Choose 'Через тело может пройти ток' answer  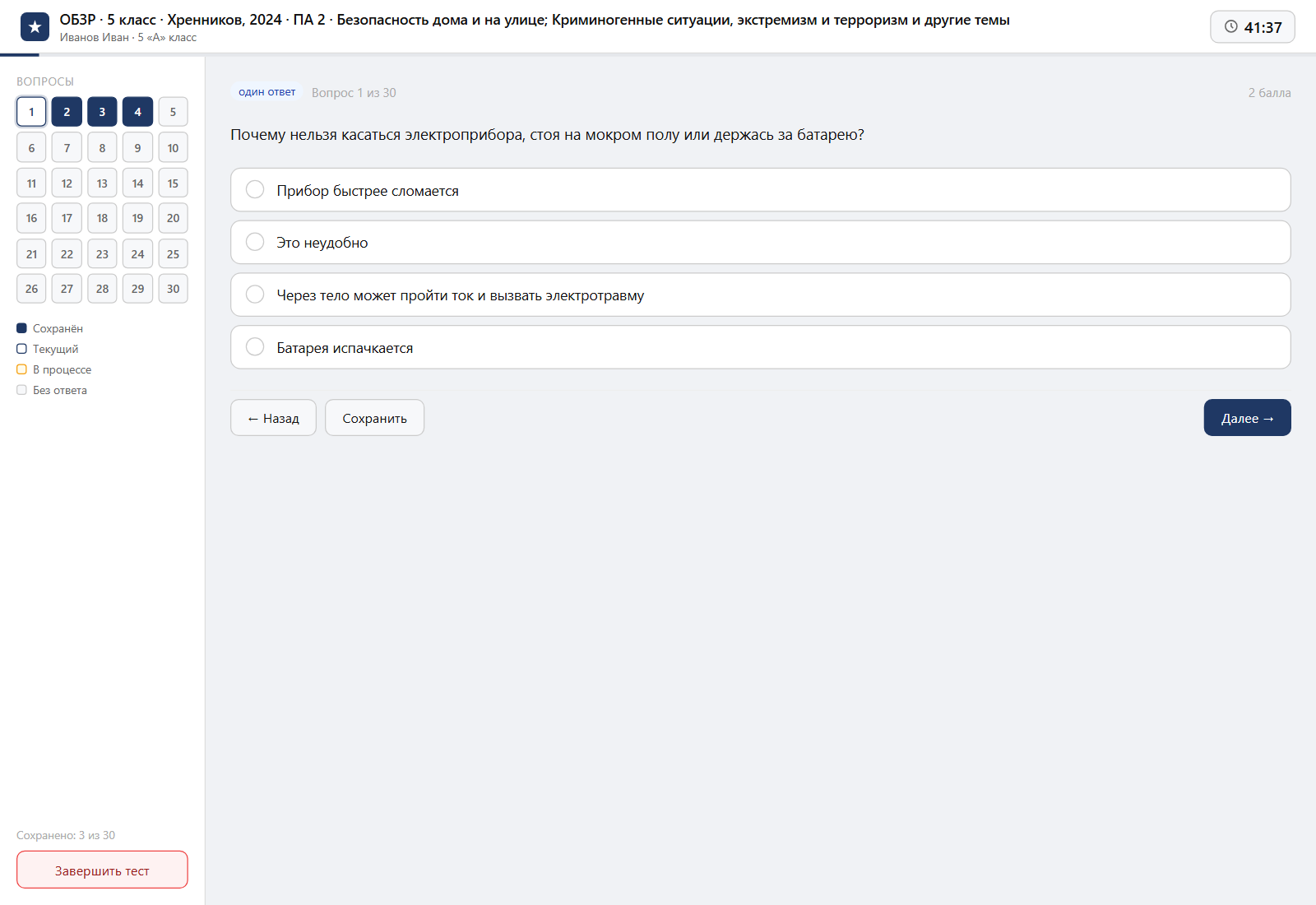pyautogui.click(x=760, y=295)
